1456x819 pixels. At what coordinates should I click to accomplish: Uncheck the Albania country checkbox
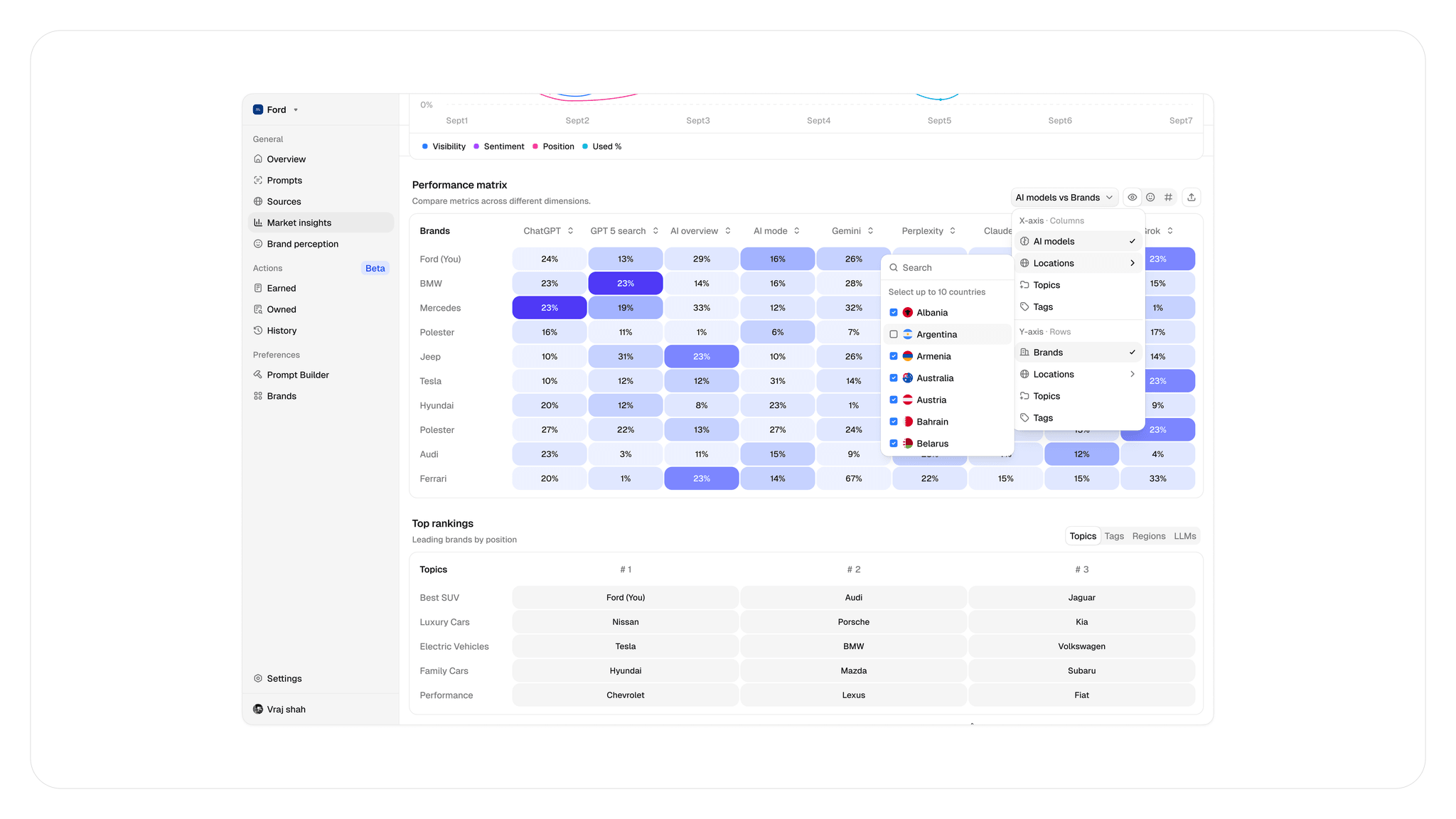[x=894, y=313]
